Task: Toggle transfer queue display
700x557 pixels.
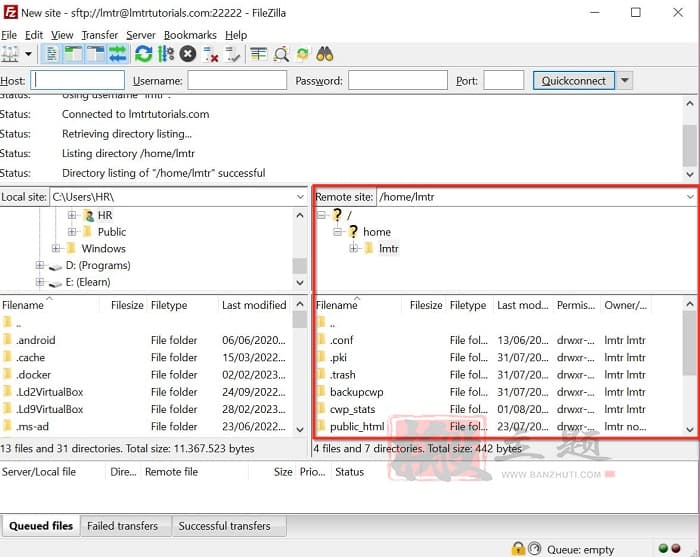Action: click(118, 54)
